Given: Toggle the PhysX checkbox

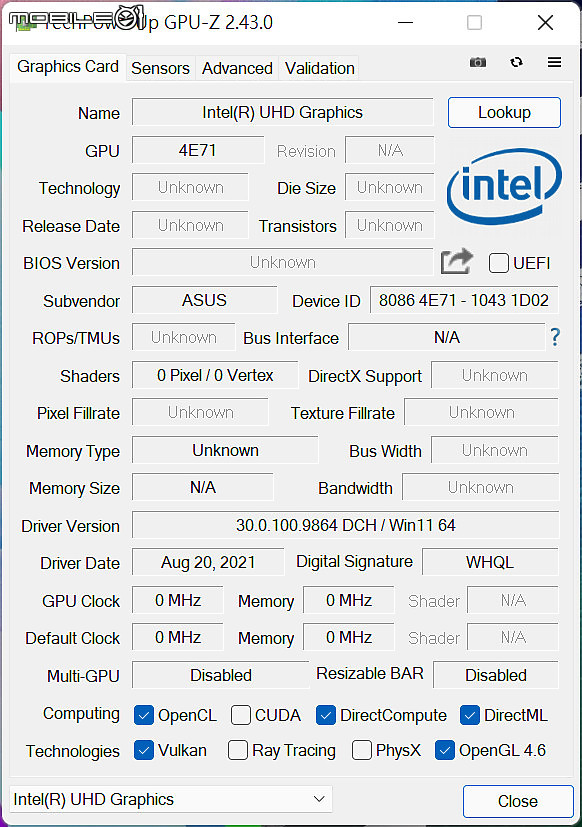Looking at the screenshot, I should 361,750.
